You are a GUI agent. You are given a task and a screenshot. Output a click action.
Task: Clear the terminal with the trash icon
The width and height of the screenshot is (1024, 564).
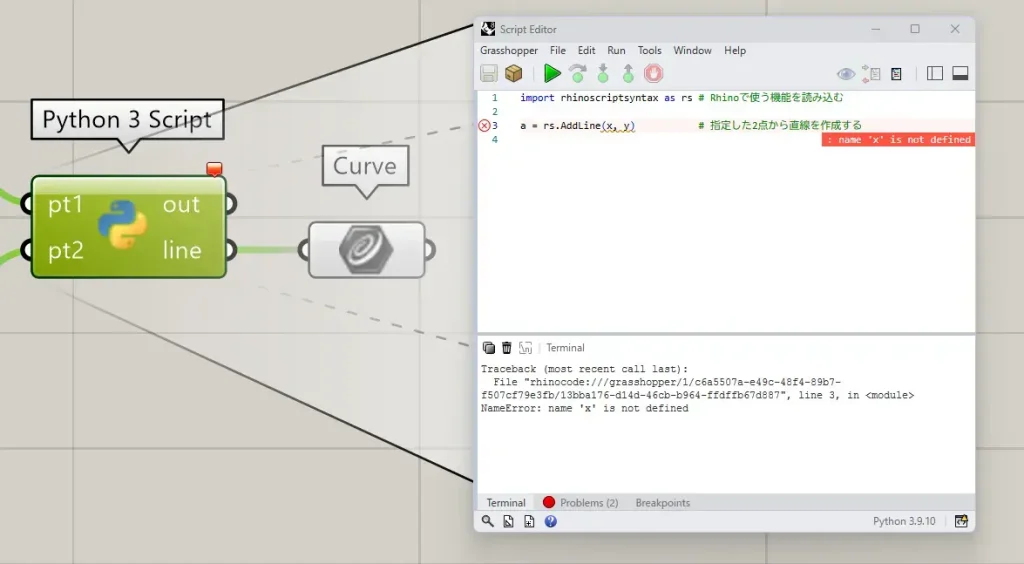click(507, 348)
